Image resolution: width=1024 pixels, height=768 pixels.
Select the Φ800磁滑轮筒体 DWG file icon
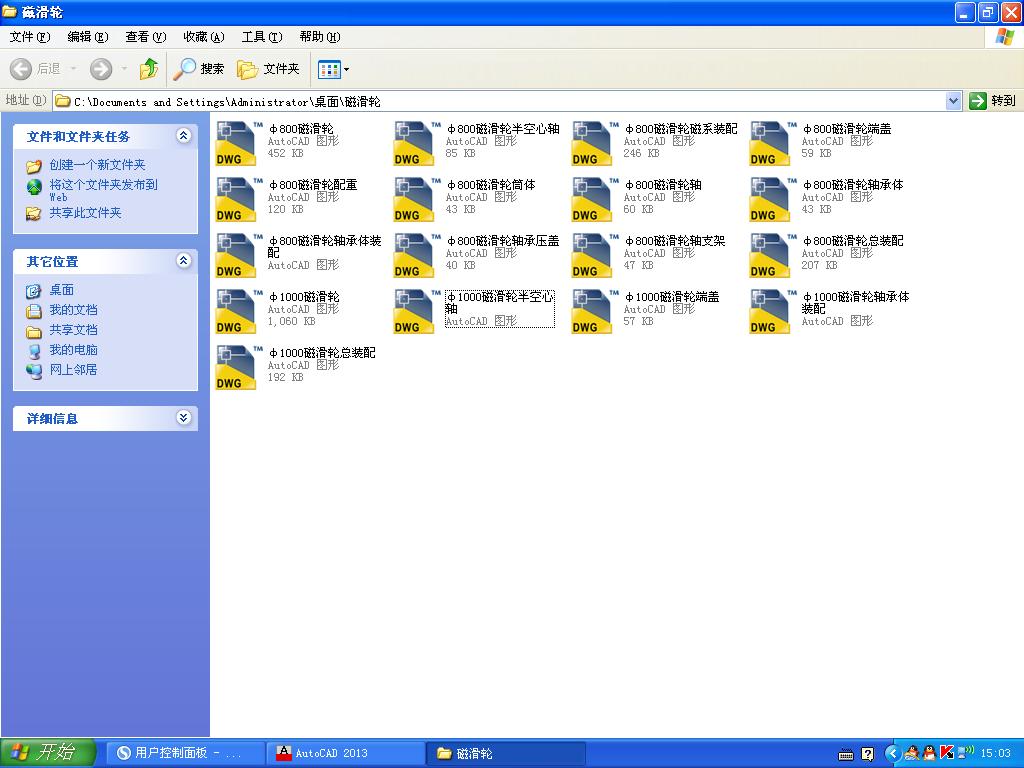tap(414, 199)
